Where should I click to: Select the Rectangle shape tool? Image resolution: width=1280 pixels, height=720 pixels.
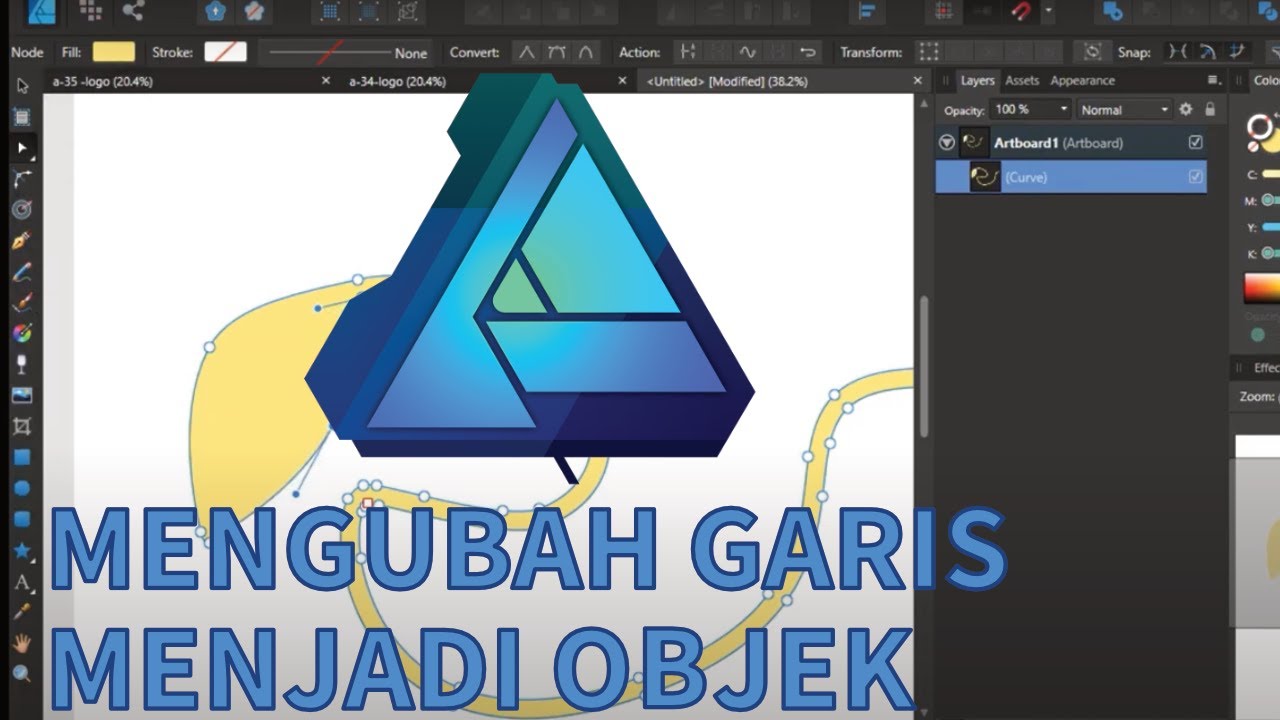(x=21, y=457)
